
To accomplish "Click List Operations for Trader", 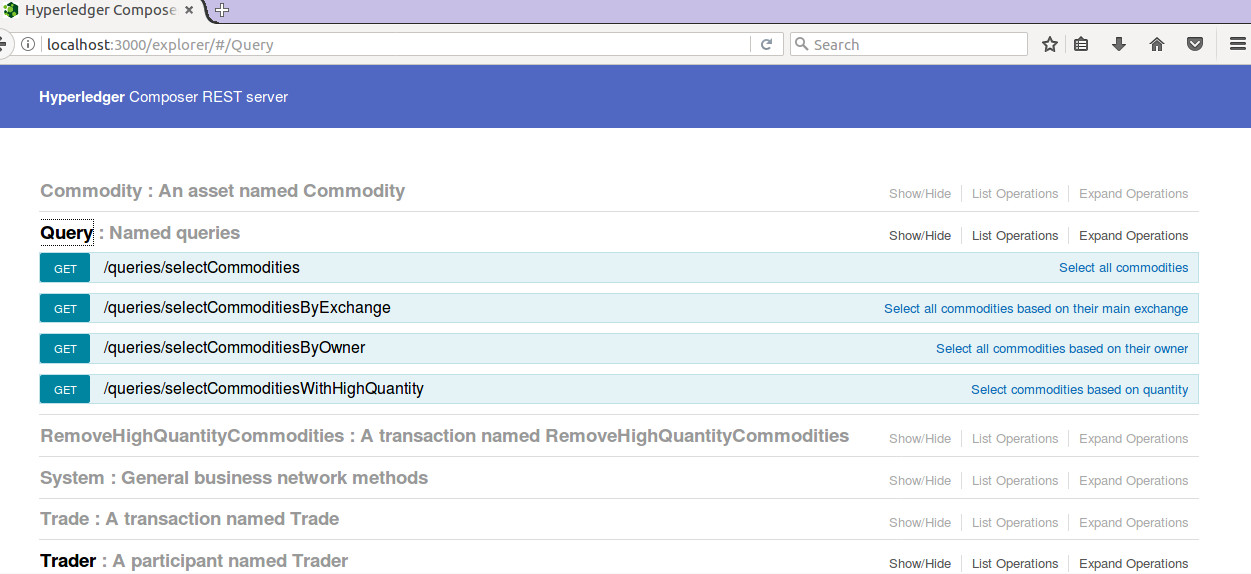I will (1015, 564).
